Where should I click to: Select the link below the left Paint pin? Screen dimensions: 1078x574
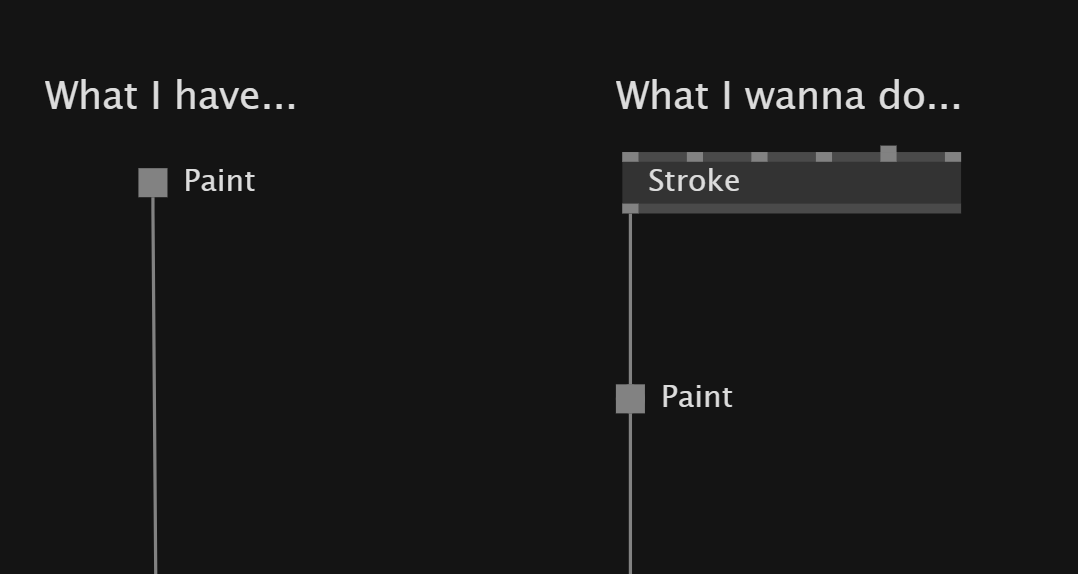coord(154,385)
